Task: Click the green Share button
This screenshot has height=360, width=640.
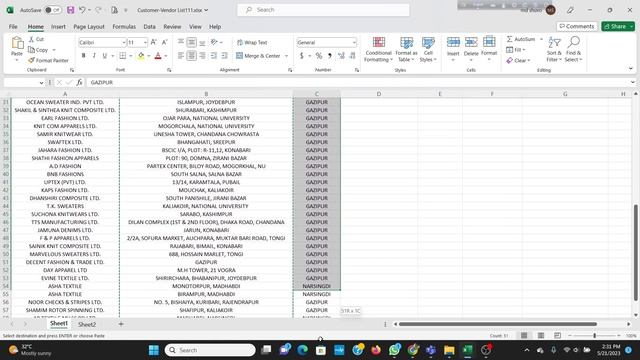Action: [x=618, y=26]
